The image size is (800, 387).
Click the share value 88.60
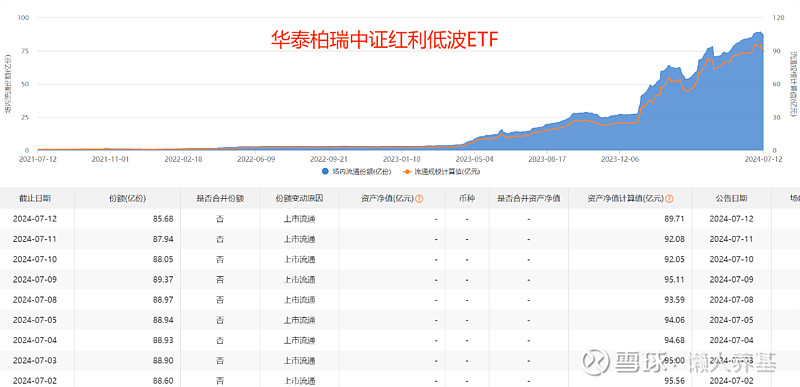point(162,381)
